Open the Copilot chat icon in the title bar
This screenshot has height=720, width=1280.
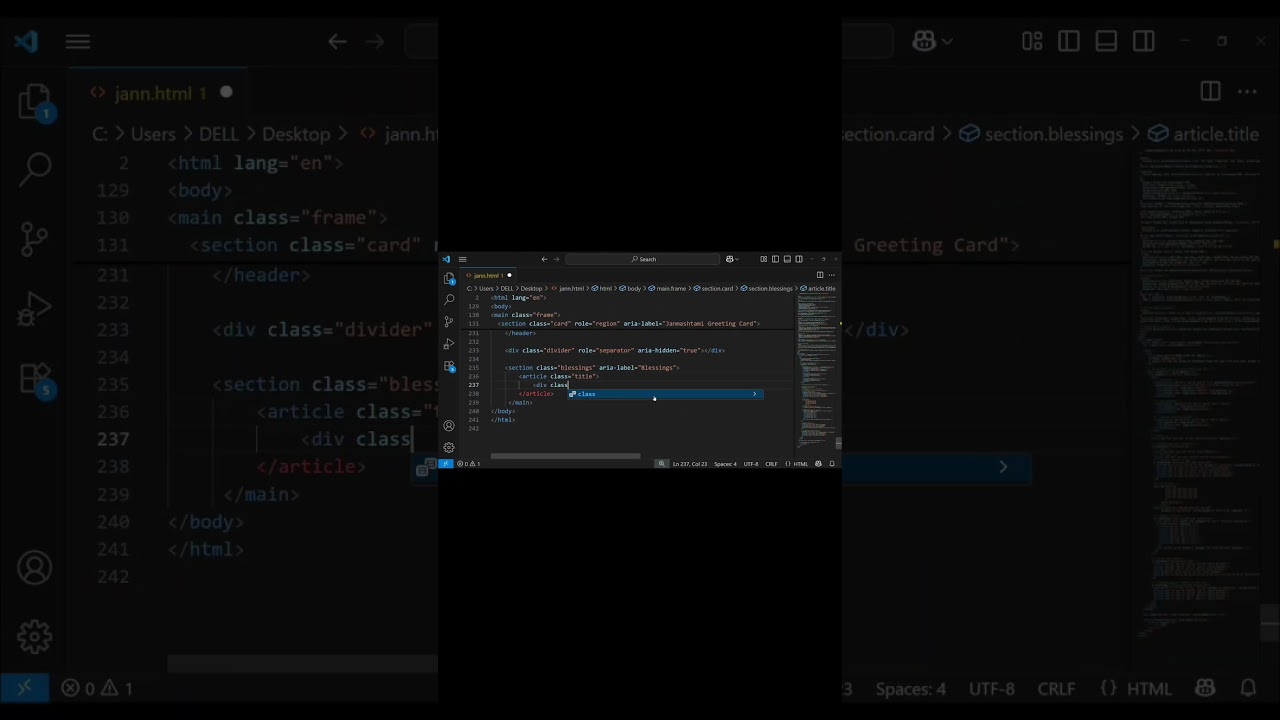729,259
